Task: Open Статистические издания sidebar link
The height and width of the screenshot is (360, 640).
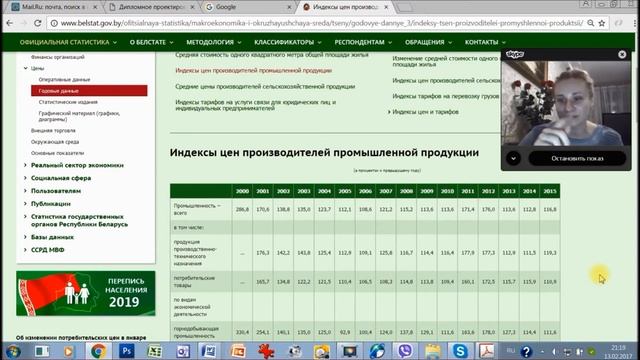Action: click(68, 102)
